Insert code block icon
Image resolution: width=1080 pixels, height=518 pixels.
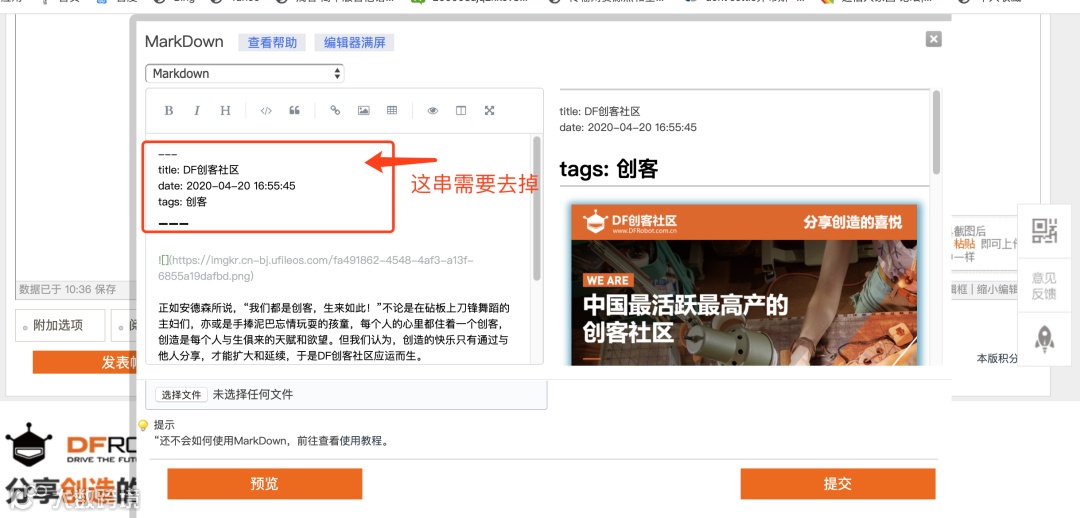[266, 111]
